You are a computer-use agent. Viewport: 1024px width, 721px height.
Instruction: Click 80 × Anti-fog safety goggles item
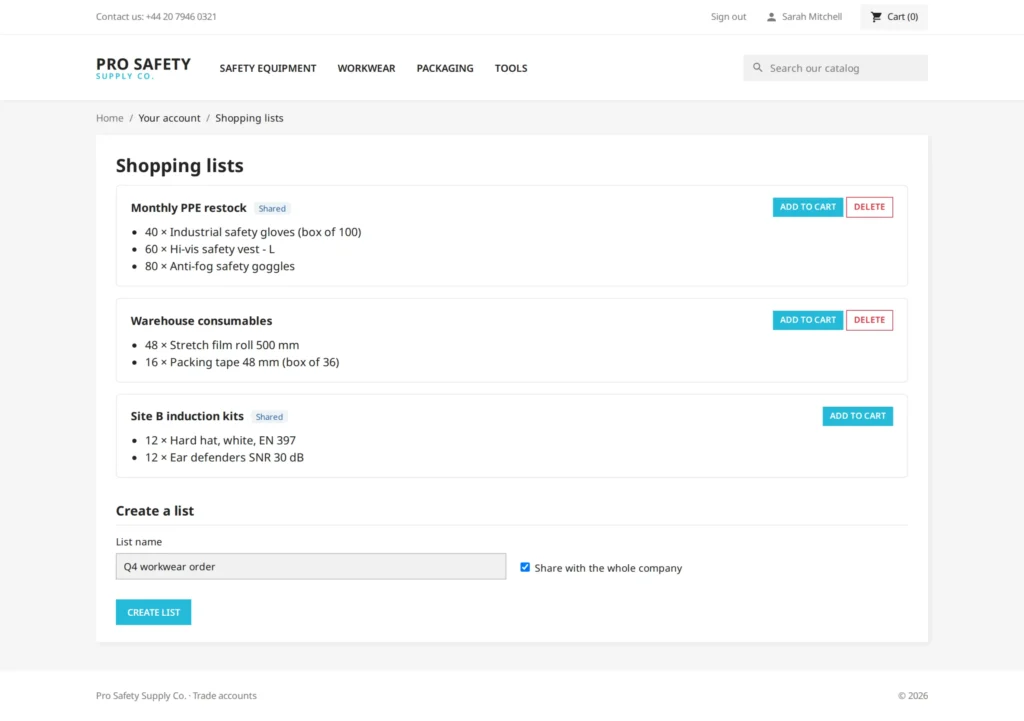coord(219,266)
